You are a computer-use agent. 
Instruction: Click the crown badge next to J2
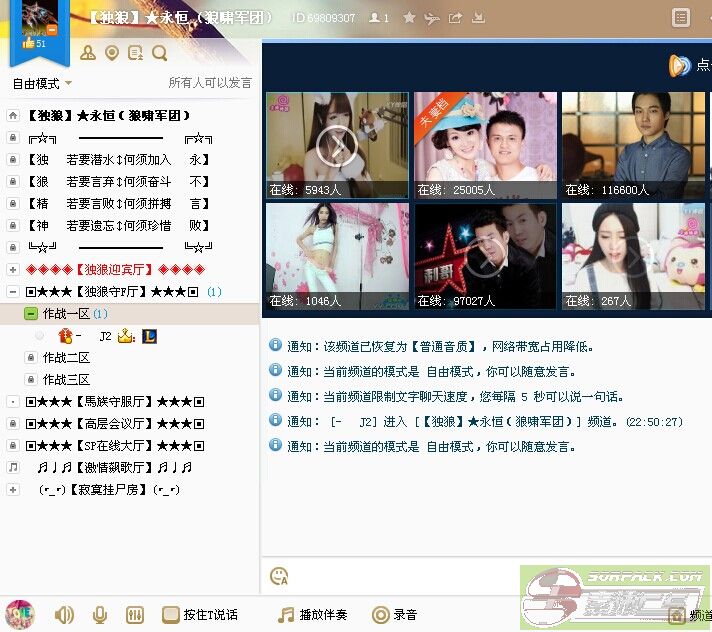coord(126,336)
